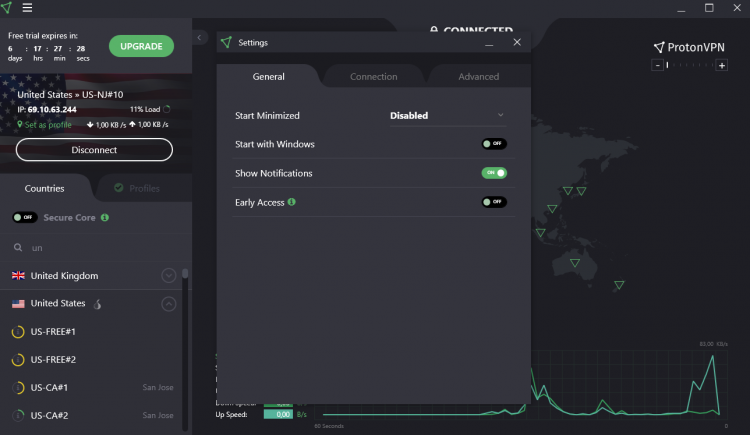Click the map zoom slider track
Viewport: 750px width, 435px height.
point(690,65)
